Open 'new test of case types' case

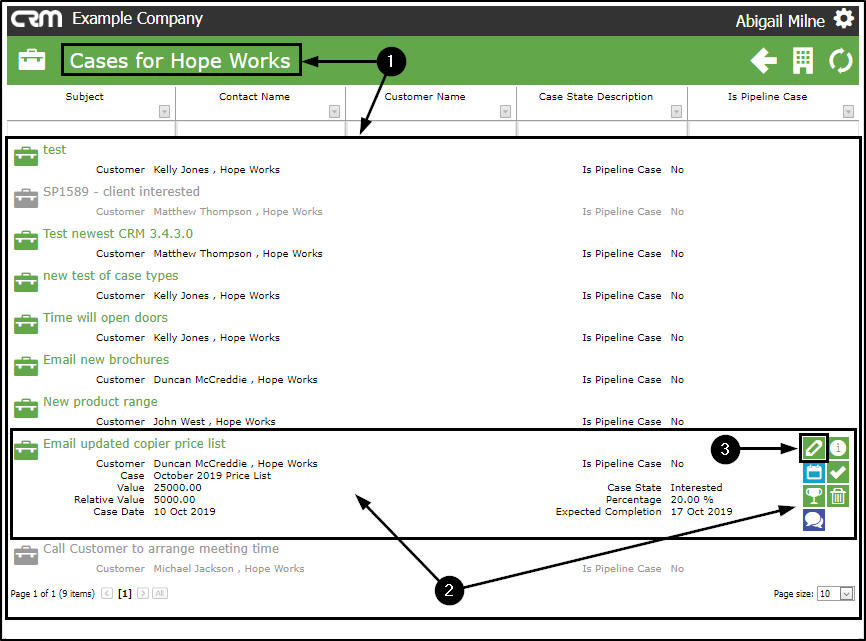click(x=110, y=276)
